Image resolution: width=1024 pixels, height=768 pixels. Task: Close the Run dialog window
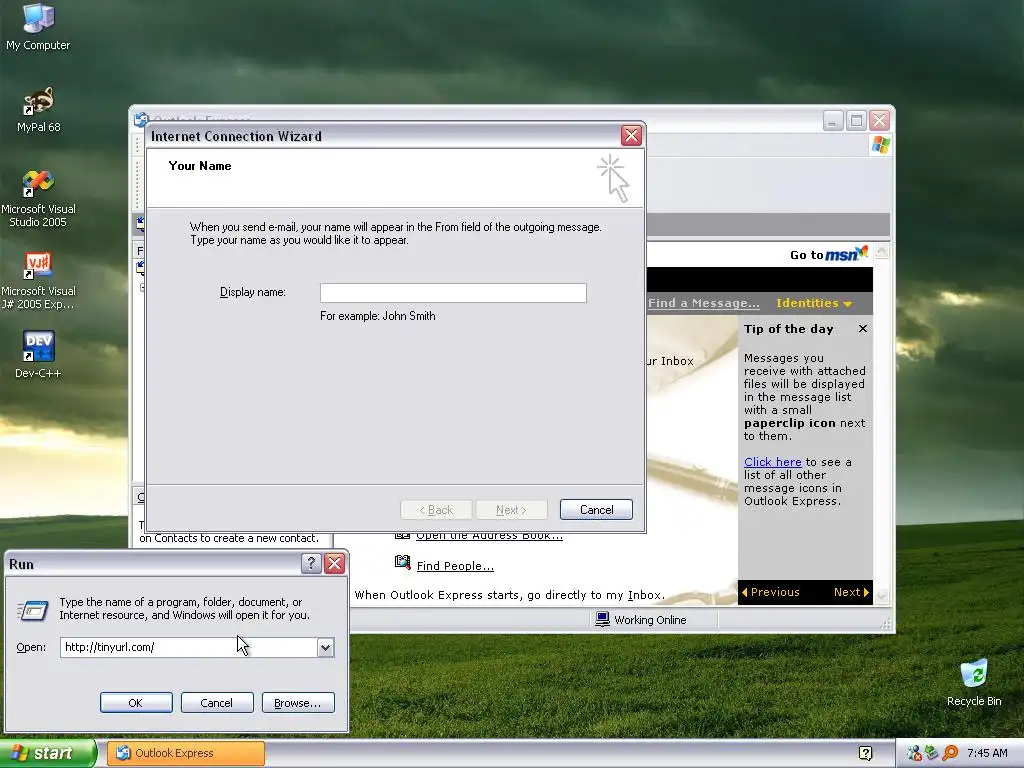[x=334, y=564]
